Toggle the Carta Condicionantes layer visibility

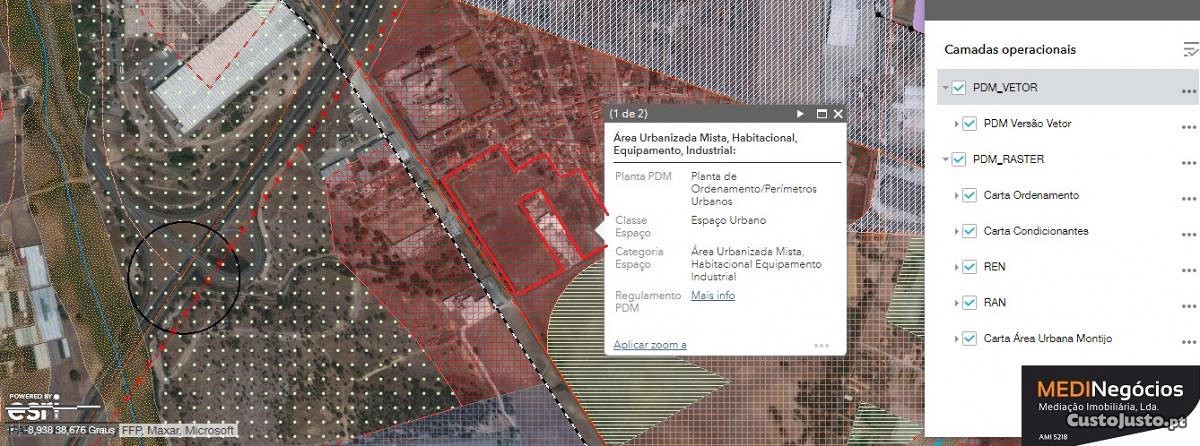pyautogui.click(x=969, y=231)
